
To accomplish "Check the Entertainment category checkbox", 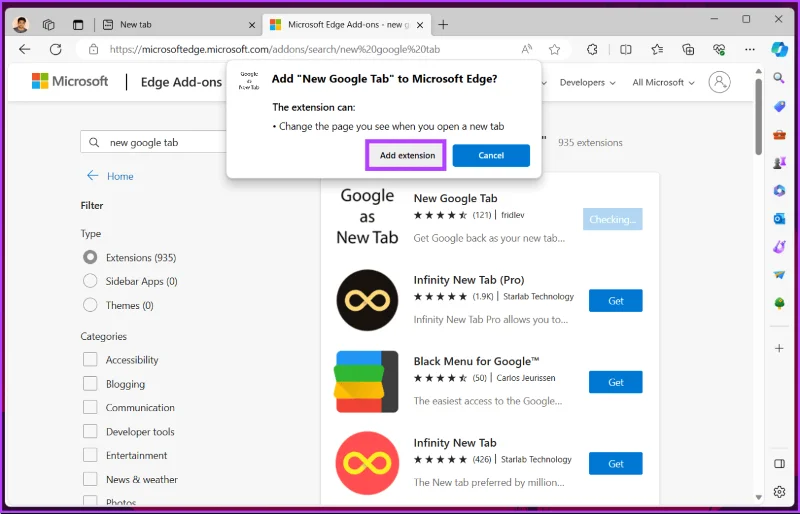I will (90, 455).
